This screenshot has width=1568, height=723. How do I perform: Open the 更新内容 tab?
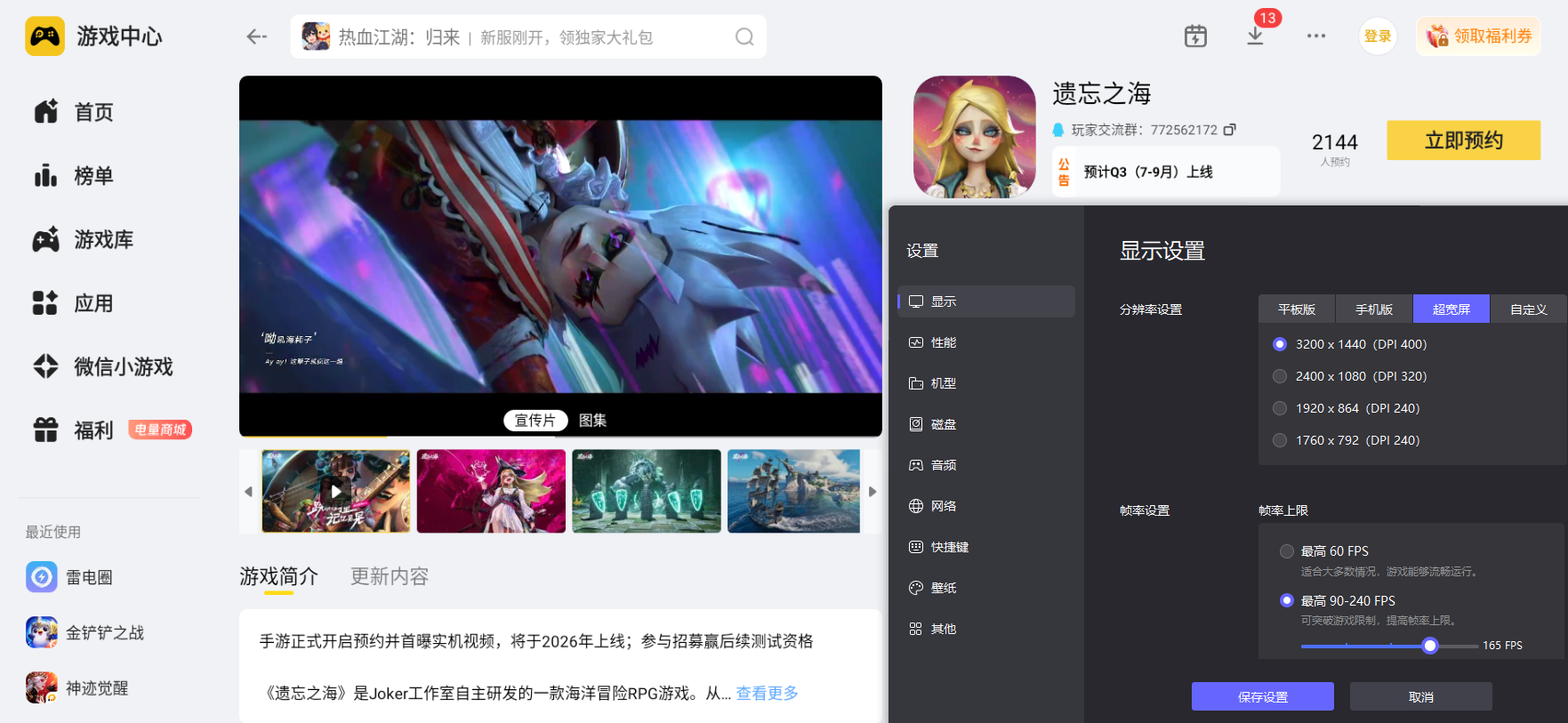pyautogui.click(x=390, y=576)
